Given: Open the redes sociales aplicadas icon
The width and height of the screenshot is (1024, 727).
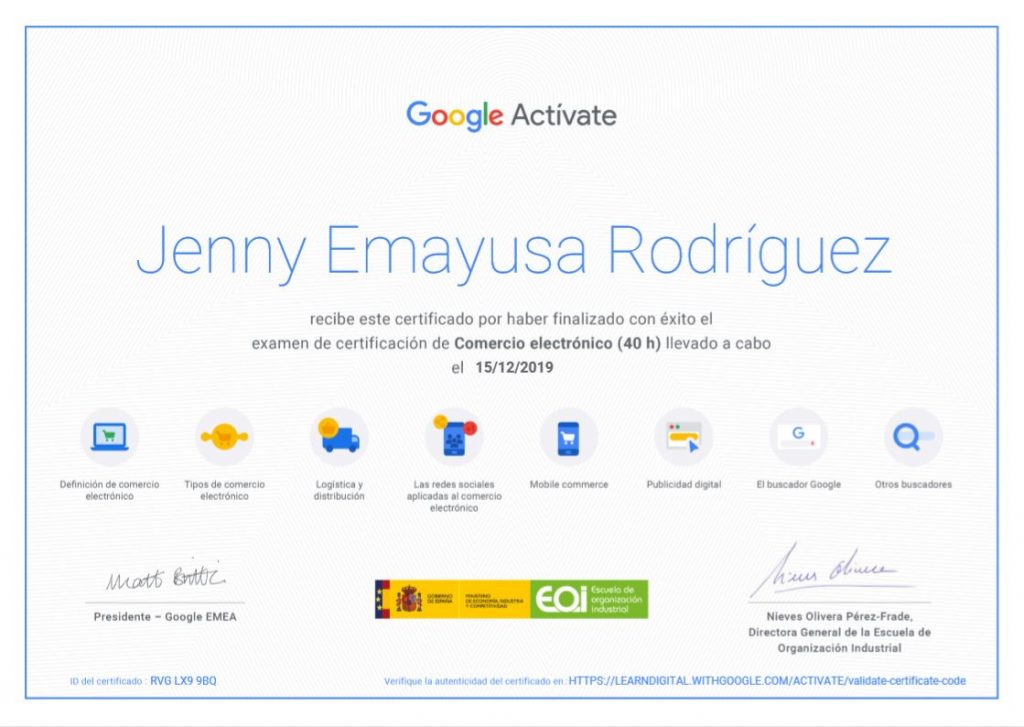Looking at the screenshot, I should [454, 437].
